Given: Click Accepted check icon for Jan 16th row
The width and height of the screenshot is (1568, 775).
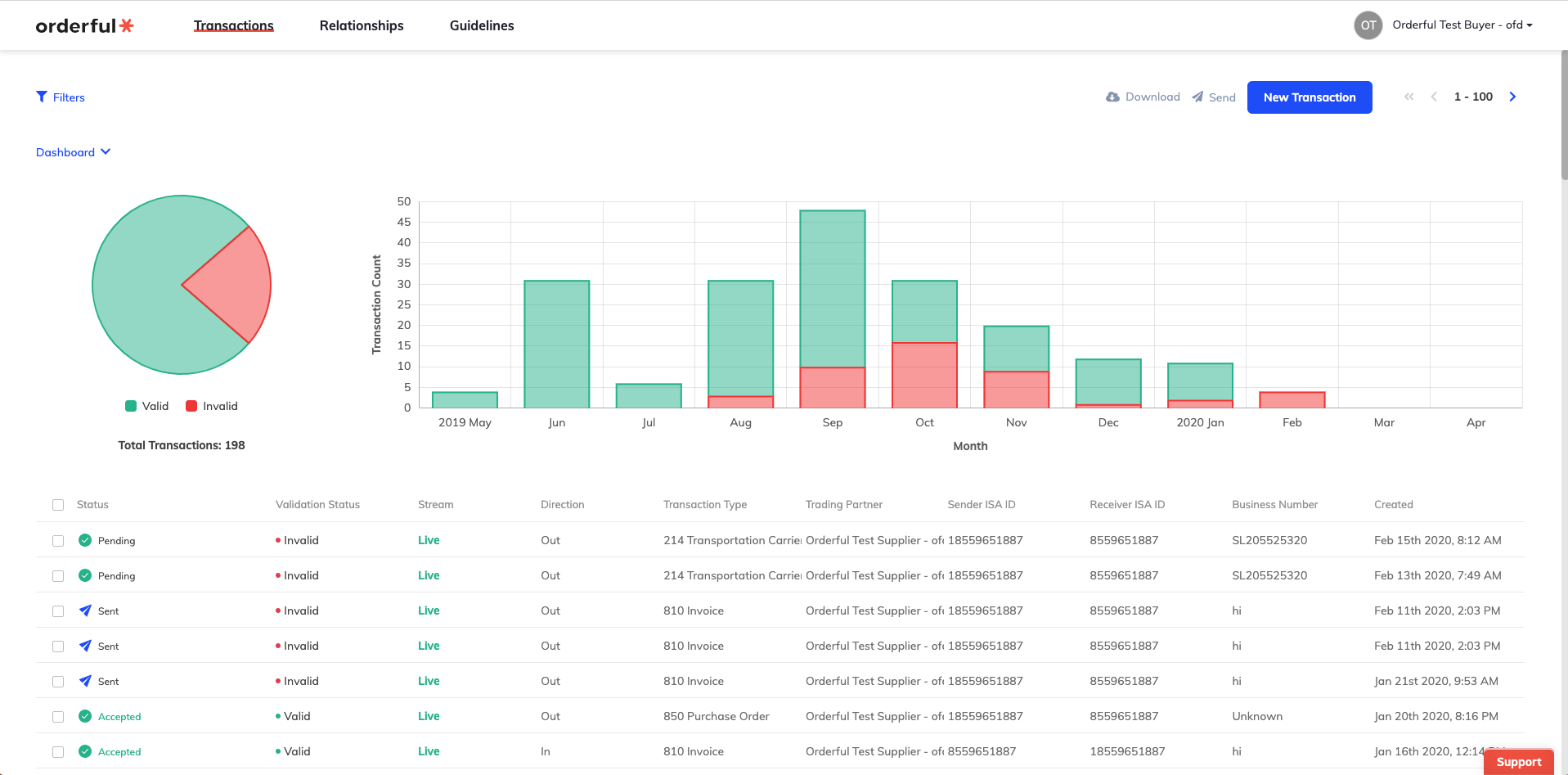Looking at the screenshot, I should tap(85, 751).
